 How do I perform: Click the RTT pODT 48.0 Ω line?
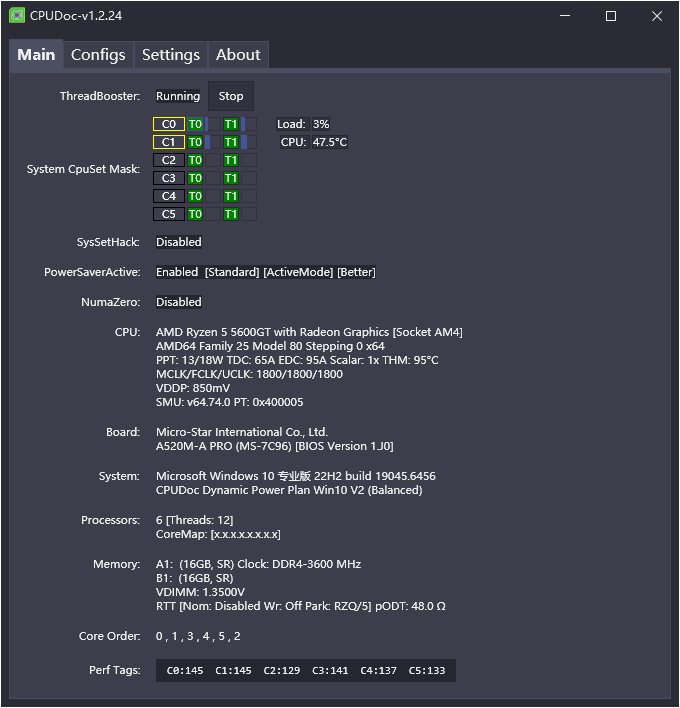click(x=301, y=606)
